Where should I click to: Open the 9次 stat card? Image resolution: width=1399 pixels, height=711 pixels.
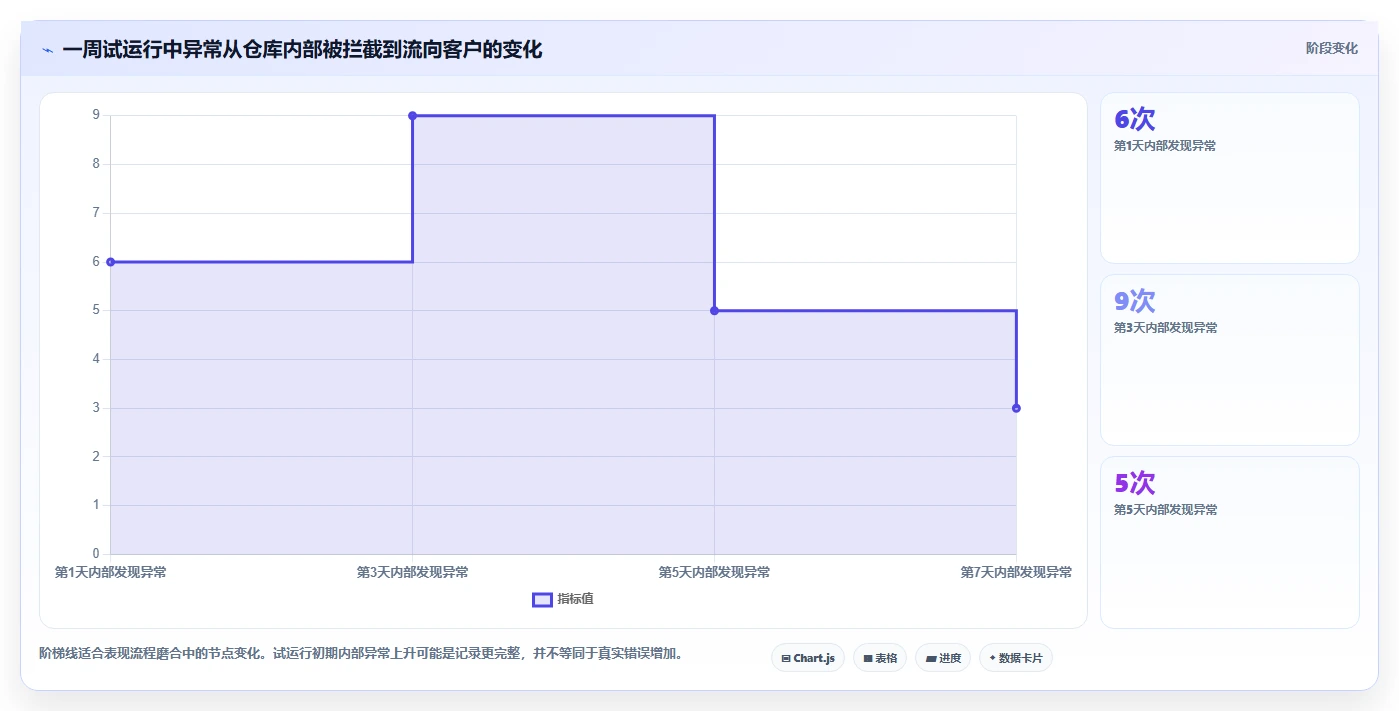(1230, 360)
